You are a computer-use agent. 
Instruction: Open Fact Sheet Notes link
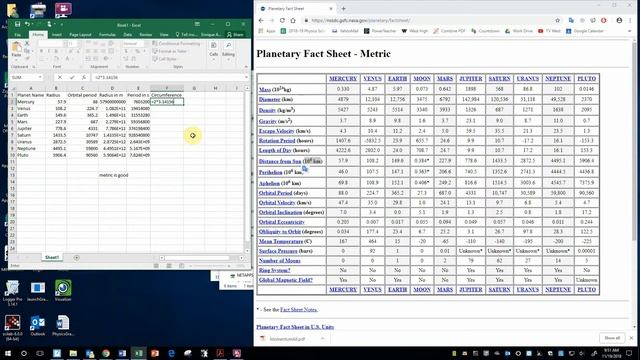[x=299, y=310]
